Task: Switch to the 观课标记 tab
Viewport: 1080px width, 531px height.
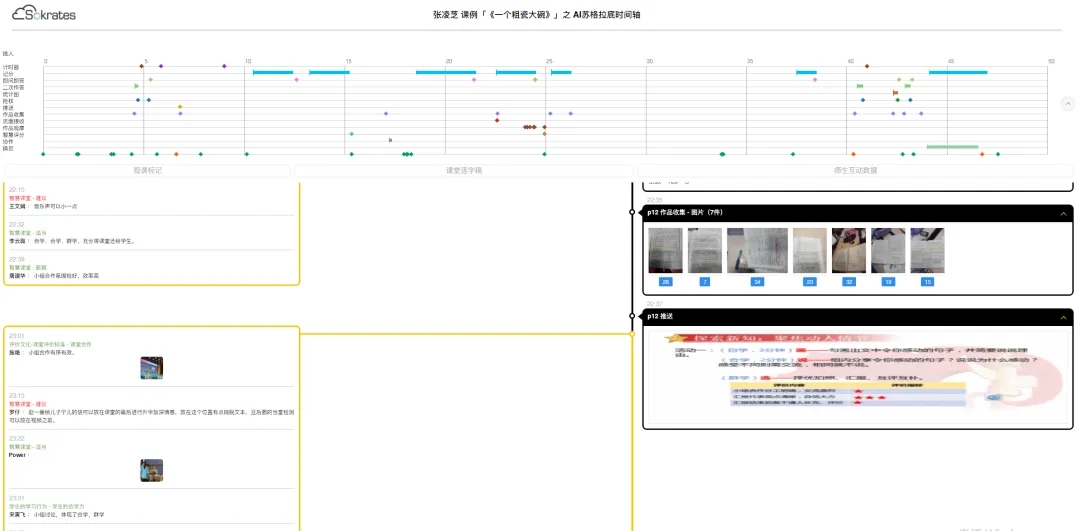Action: click(147, 170)
